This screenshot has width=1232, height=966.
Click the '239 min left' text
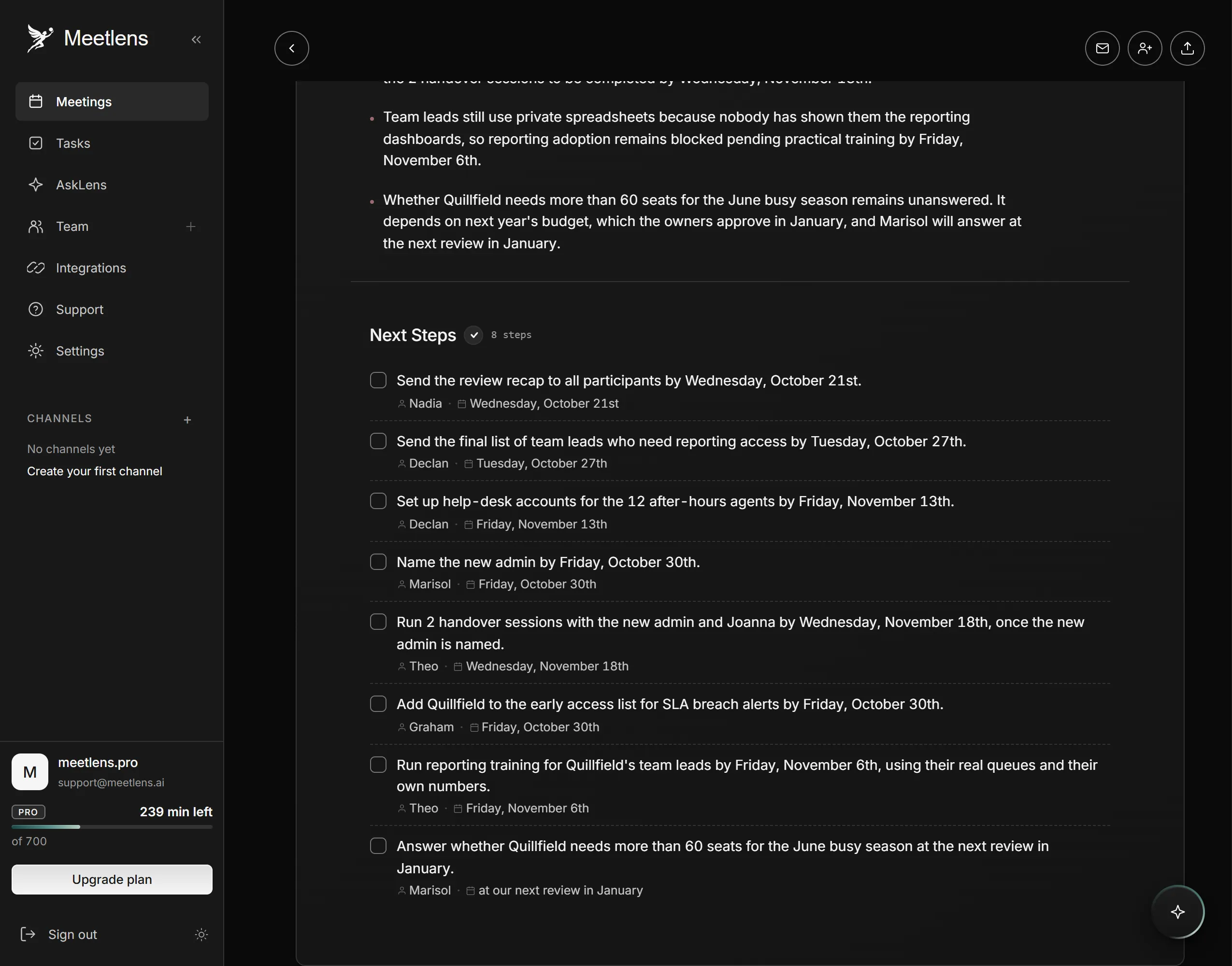[x=176, y=812]
